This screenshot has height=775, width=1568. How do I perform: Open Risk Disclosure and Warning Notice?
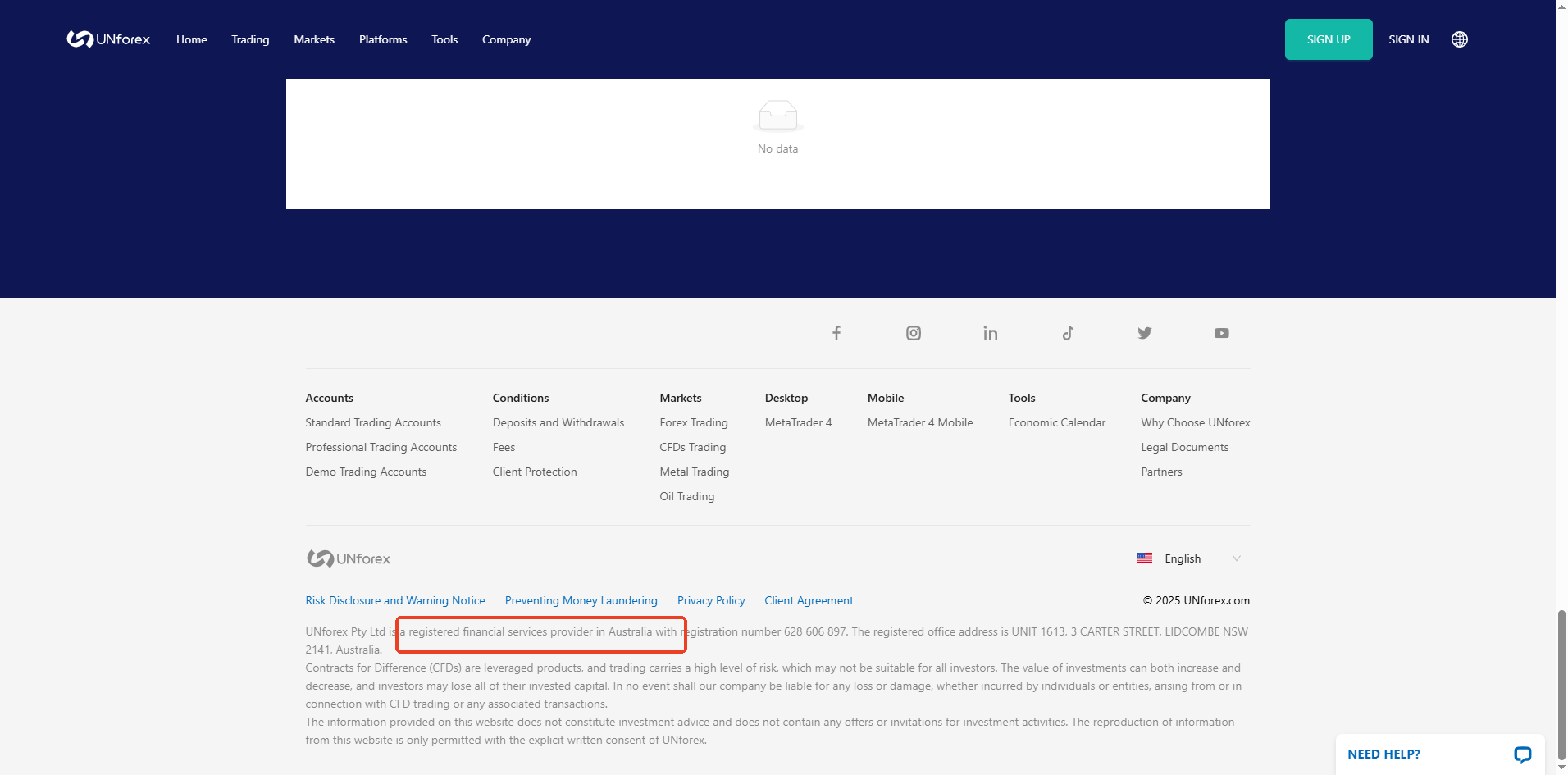click(x=395, y=600)
